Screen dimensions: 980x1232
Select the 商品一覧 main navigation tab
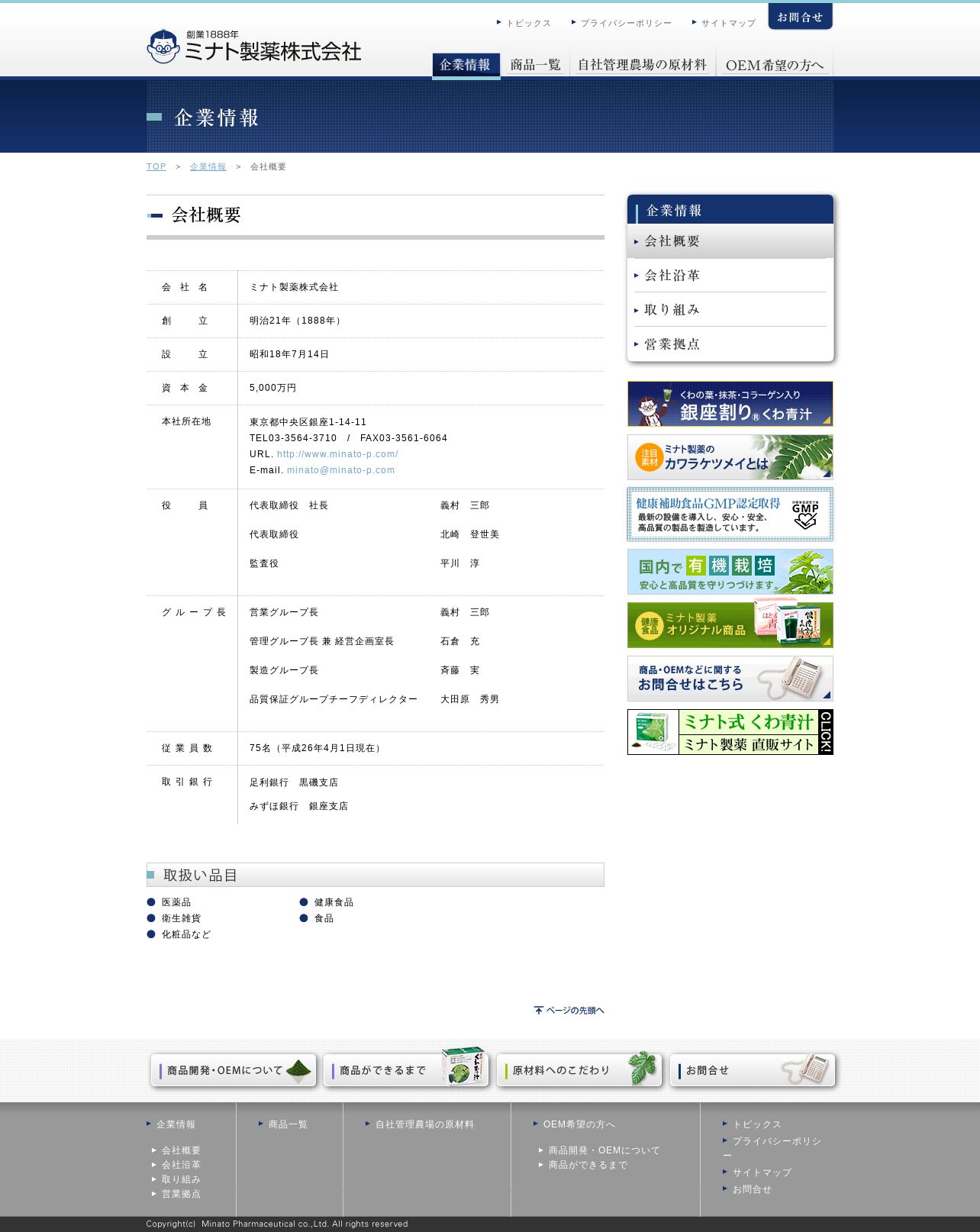pos(535,65)
